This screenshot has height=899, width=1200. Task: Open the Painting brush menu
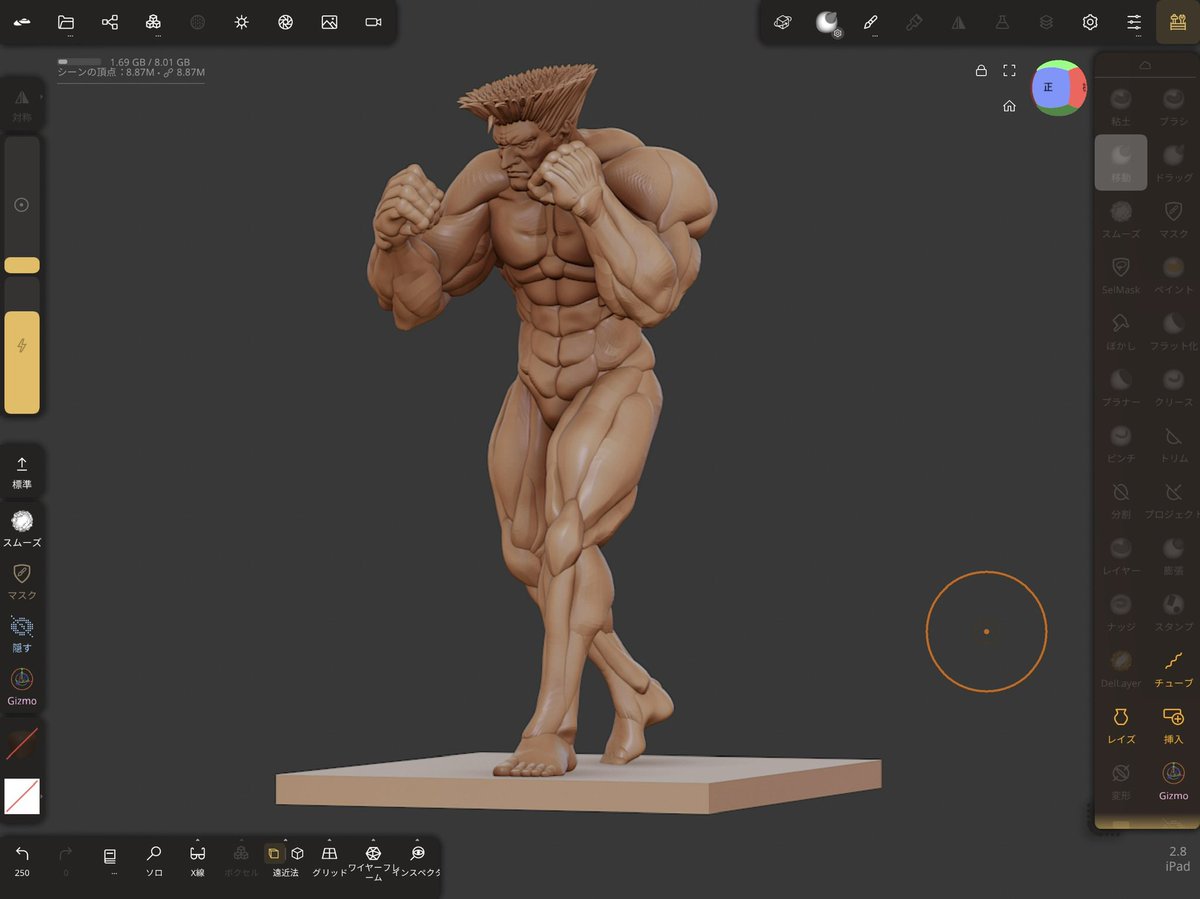(870, 22)
